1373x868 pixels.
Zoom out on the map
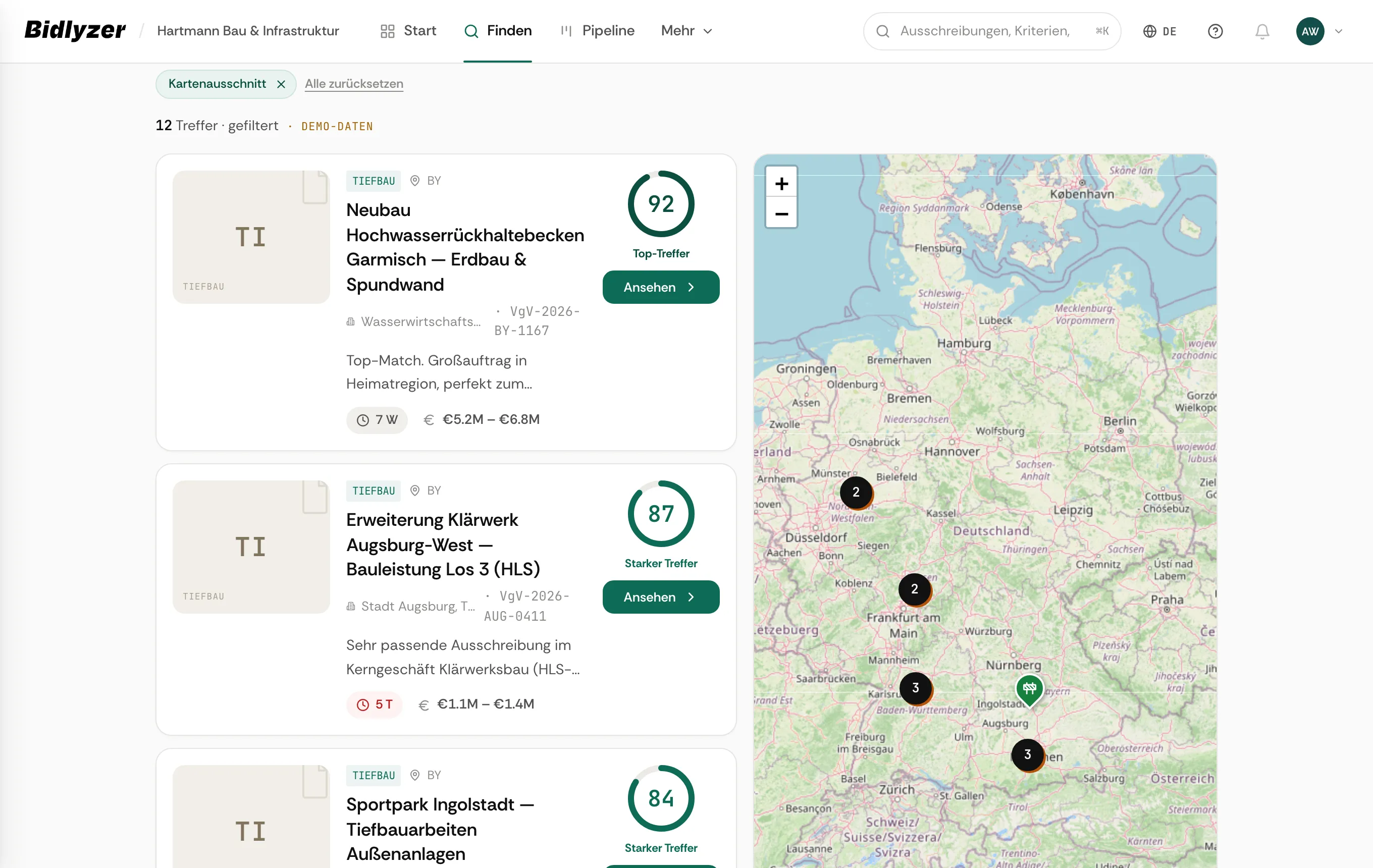point(780,213)
